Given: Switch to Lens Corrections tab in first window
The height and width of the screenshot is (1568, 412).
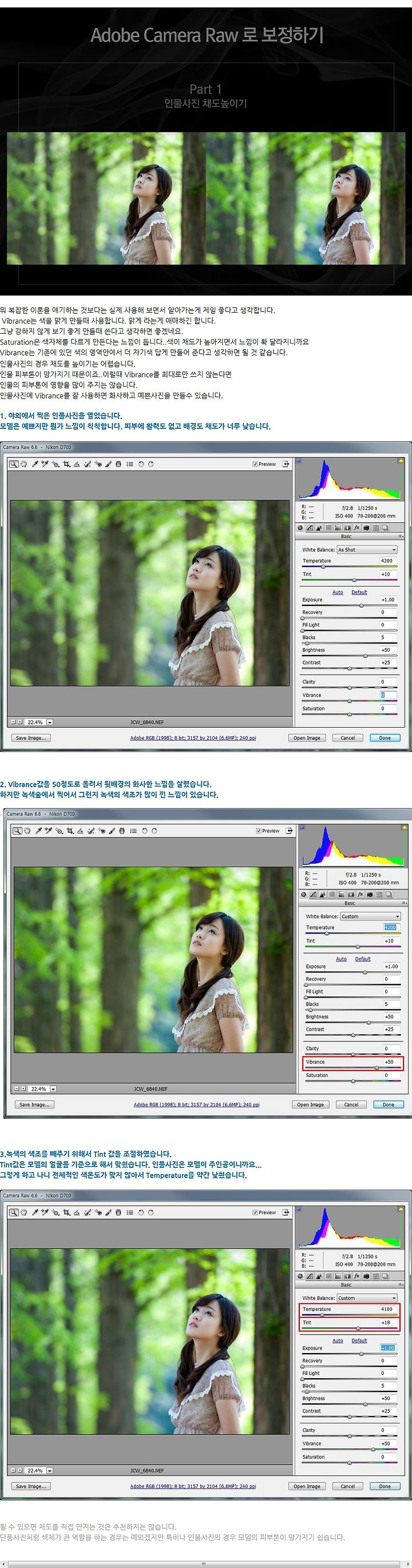Looking at the screenshot, I should point(347,528).
